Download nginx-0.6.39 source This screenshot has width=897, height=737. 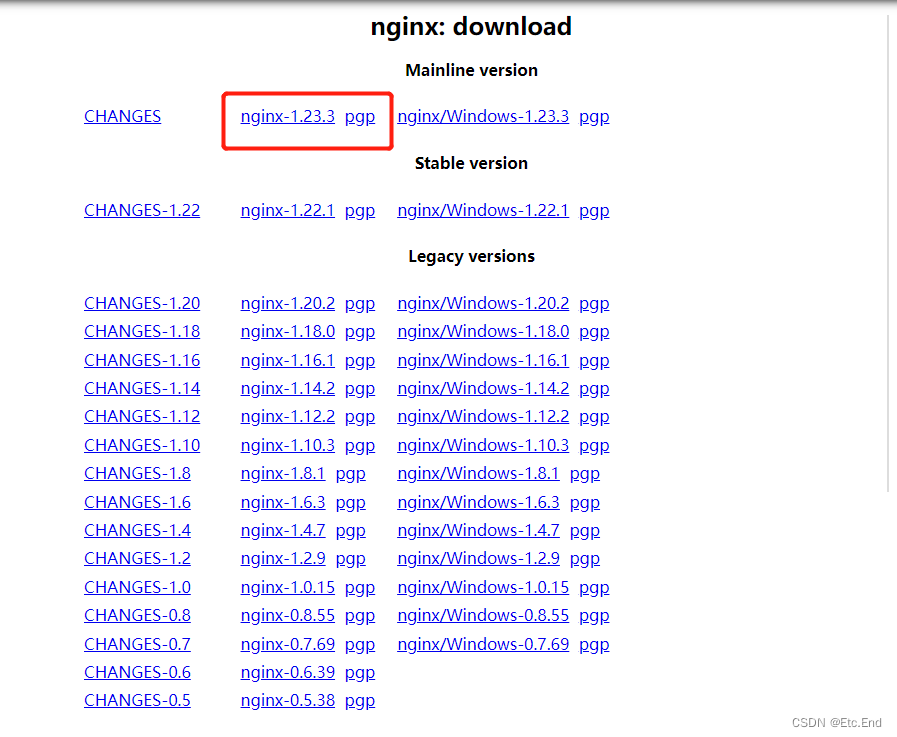point(288,672)
